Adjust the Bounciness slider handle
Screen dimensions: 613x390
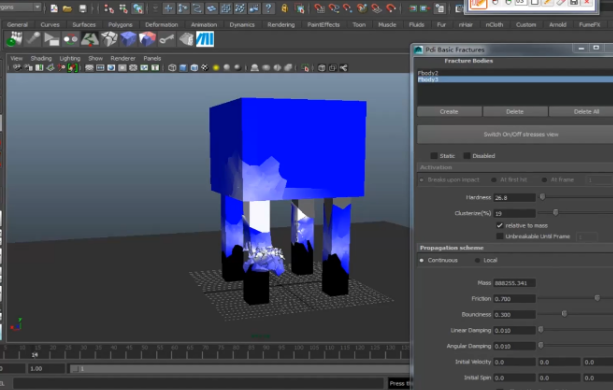pyautogui.click(x=564, y=314)
